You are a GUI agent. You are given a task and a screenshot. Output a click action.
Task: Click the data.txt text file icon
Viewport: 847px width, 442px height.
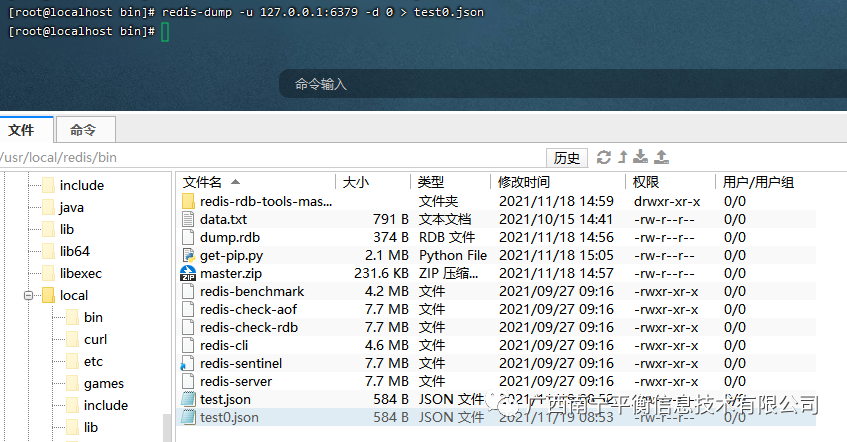[188, 219]
